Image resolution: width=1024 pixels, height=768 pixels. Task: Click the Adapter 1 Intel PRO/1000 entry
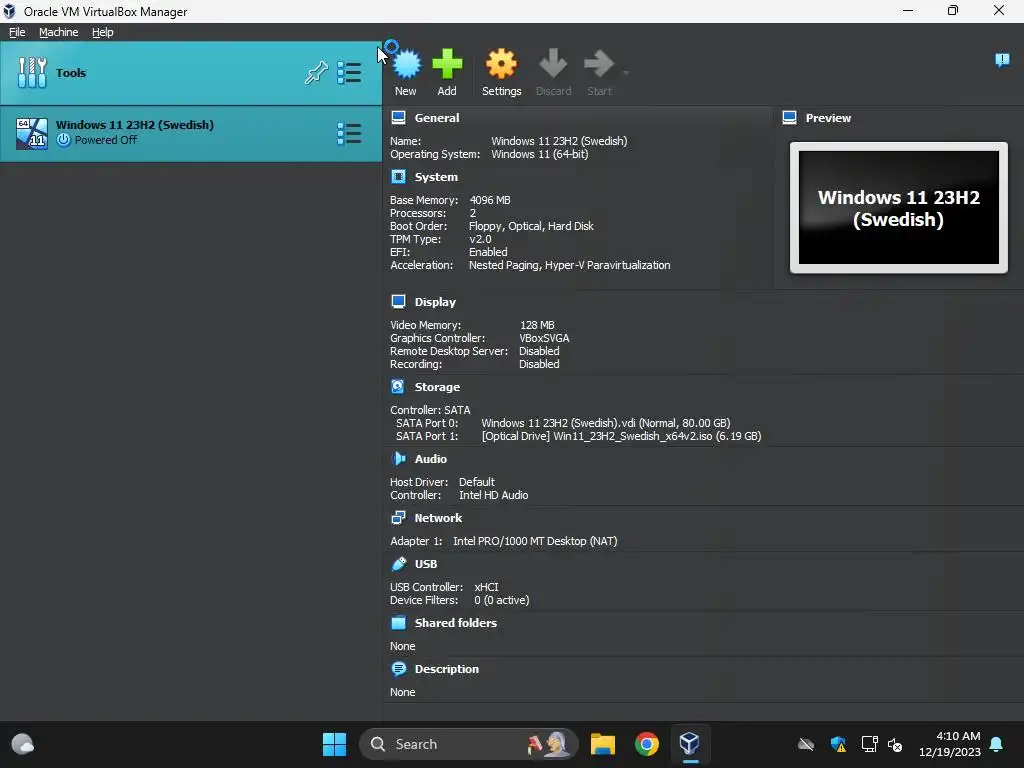535,541
